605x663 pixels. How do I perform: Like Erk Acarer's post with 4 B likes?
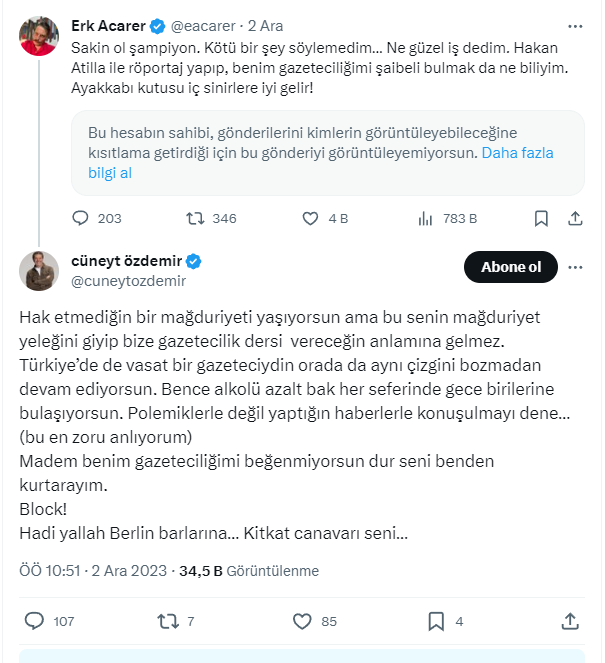tap(310, 218)
